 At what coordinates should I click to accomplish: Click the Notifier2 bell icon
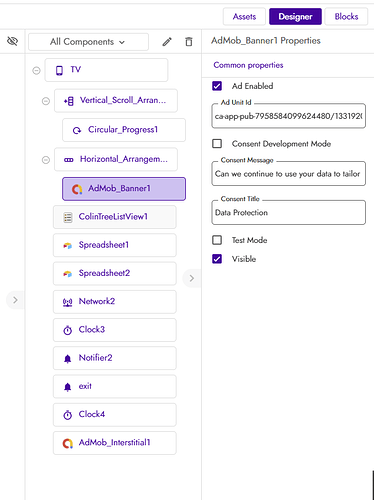(x=68, y=359)
